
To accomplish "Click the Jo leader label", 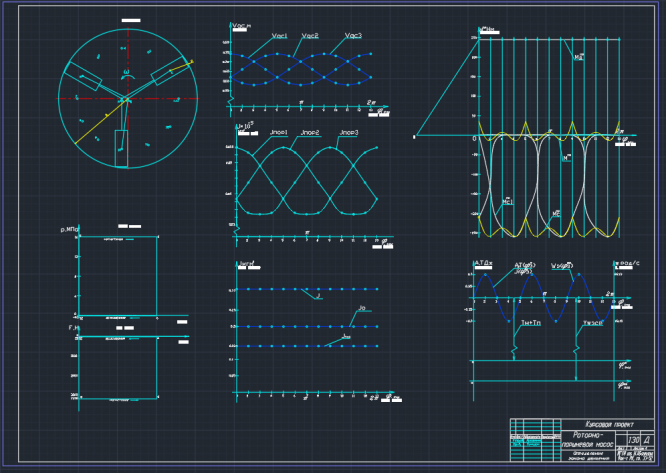I will tap(361, 308).
